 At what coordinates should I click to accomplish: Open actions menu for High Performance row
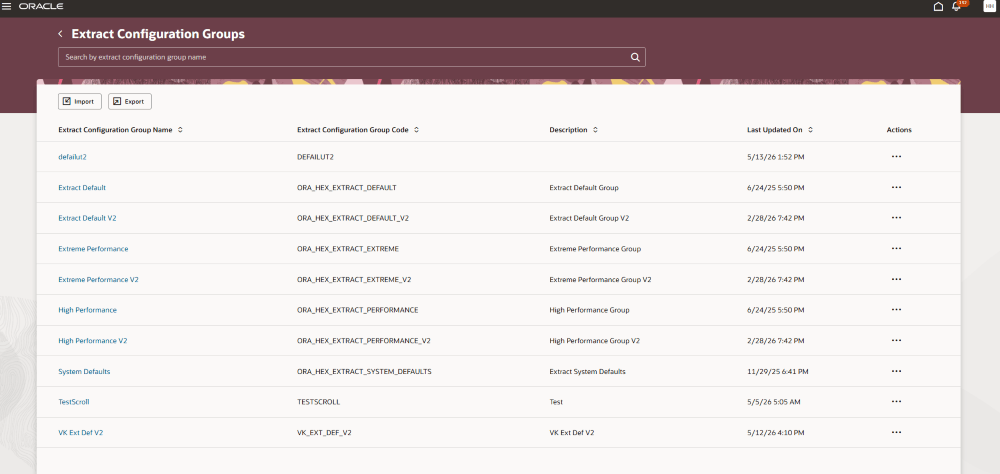point(896,309)
